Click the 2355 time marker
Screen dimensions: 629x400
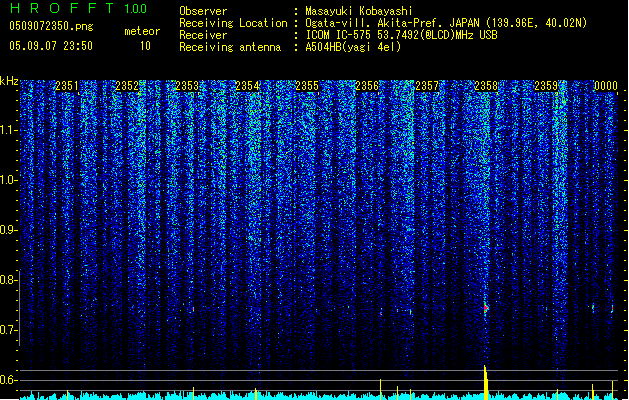pyautogui.click(x=307, y=86)
